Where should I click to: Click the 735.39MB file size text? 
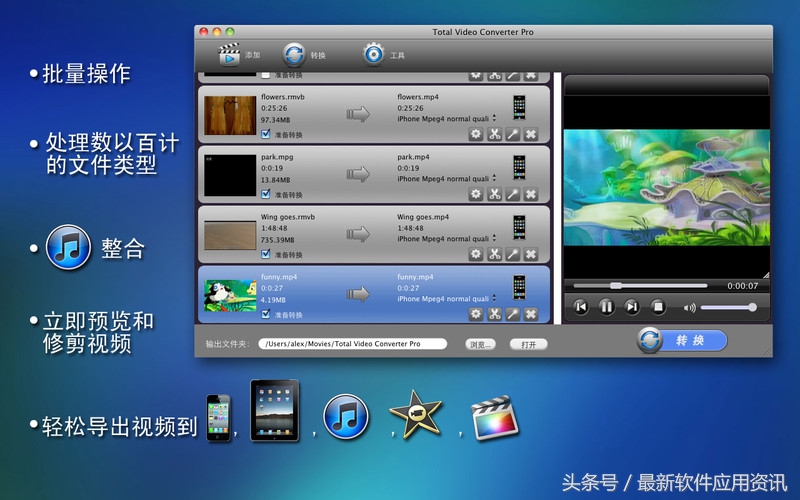coord(276,240)
